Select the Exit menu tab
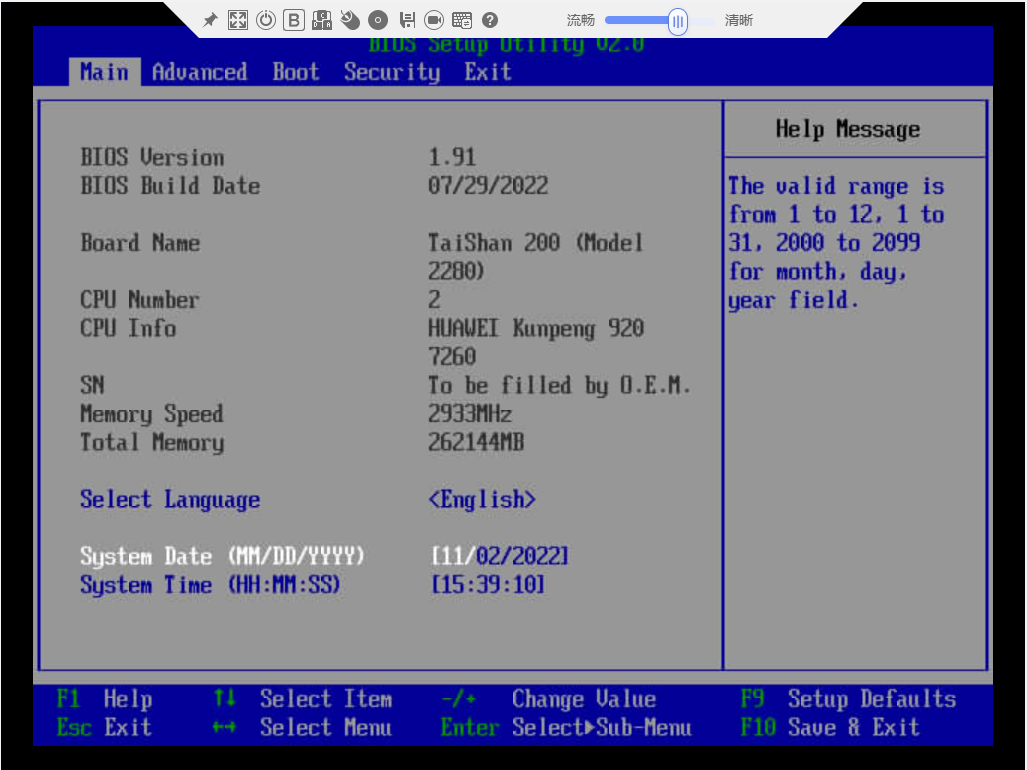The height and width of the screenshot is (770, 1027). [488, 71]
